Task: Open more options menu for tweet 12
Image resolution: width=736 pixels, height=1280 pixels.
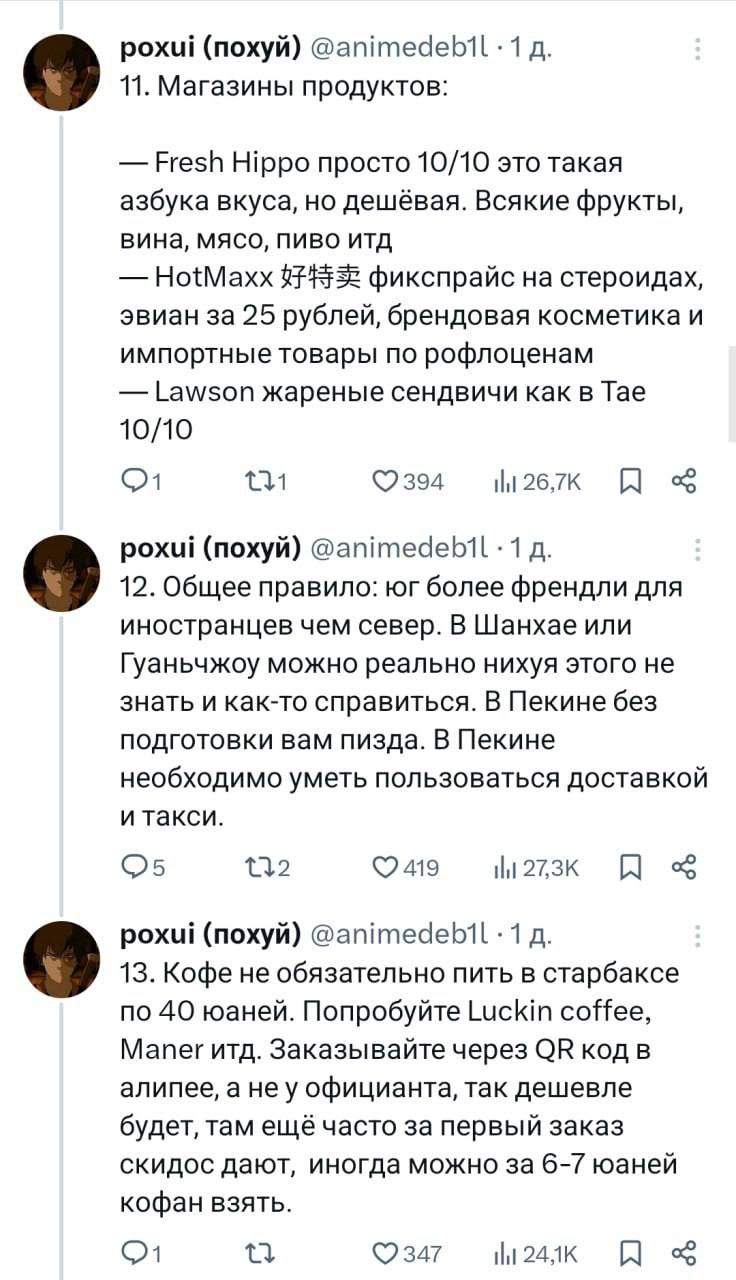Action: [x=697, y=549]
